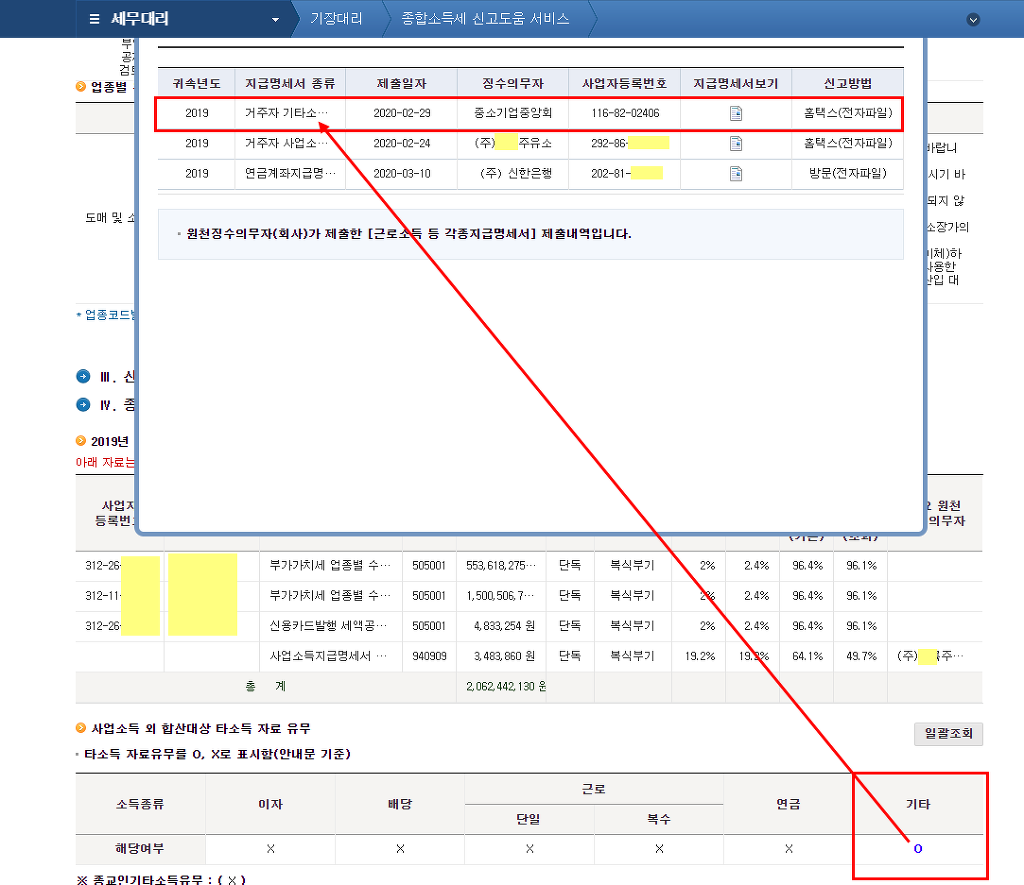This screenshot has width=1024, height=885.
Task: Click the blue O under 기타
Action: 918,848
